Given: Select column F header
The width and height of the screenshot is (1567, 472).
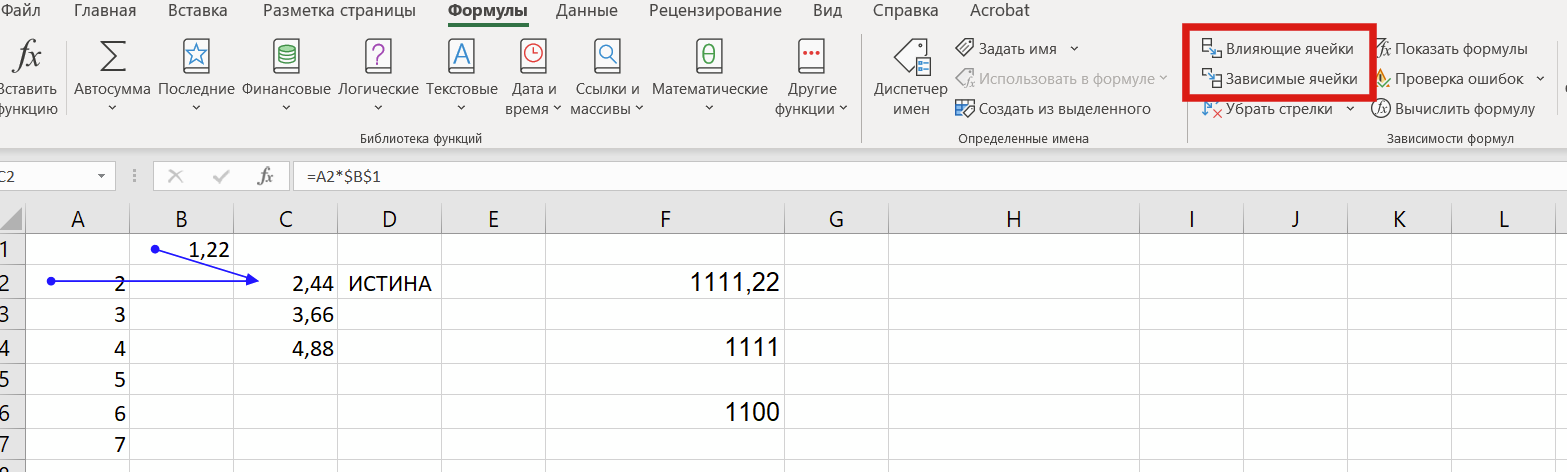Looking at the screenshot, I should (665, 219).
